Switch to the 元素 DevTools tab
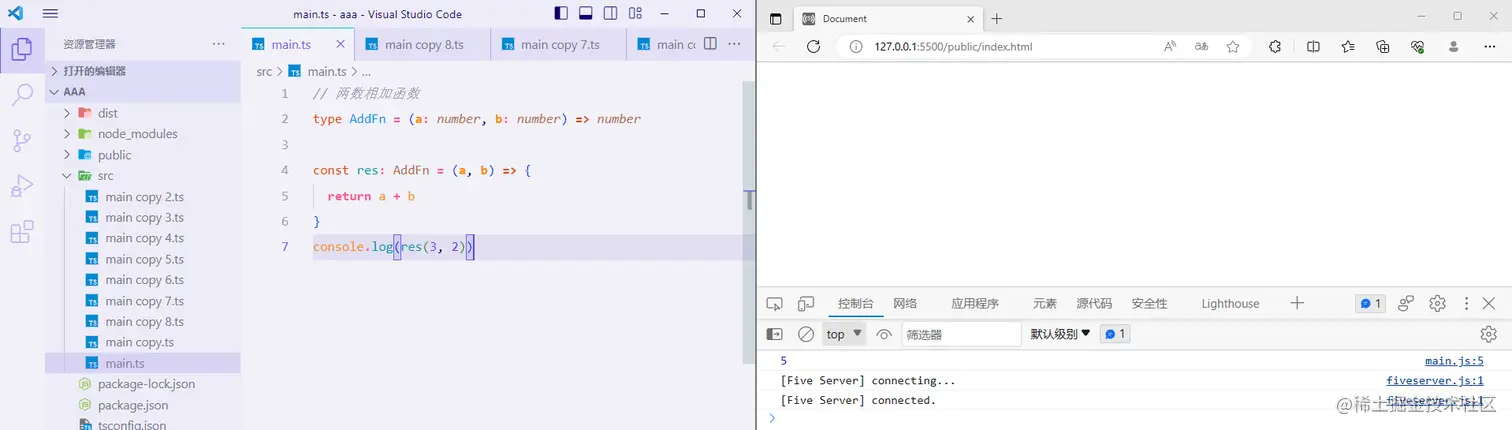 [1045, 304]
